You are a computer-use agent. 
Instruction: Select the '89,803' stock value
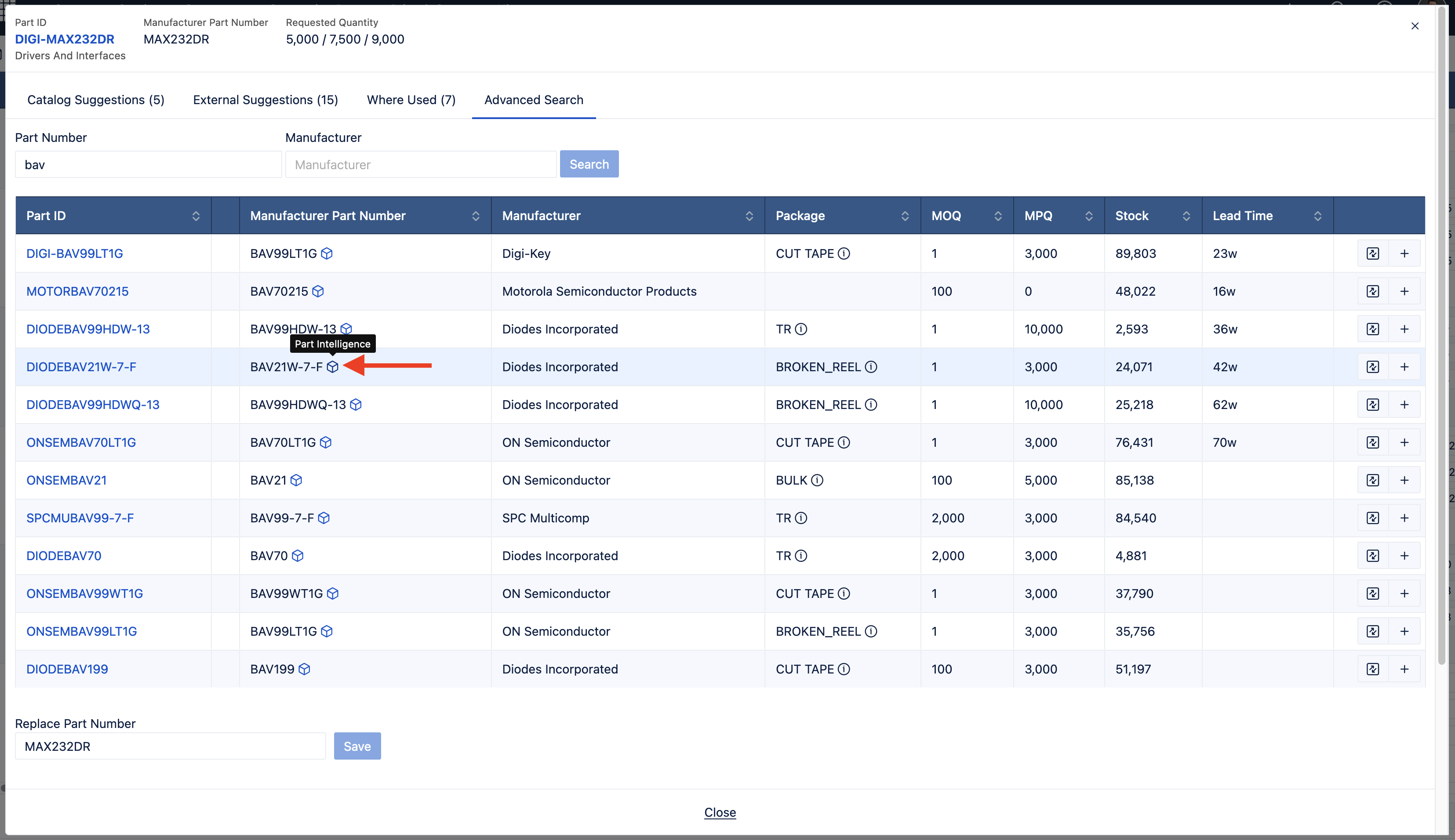coord(1135,253)
